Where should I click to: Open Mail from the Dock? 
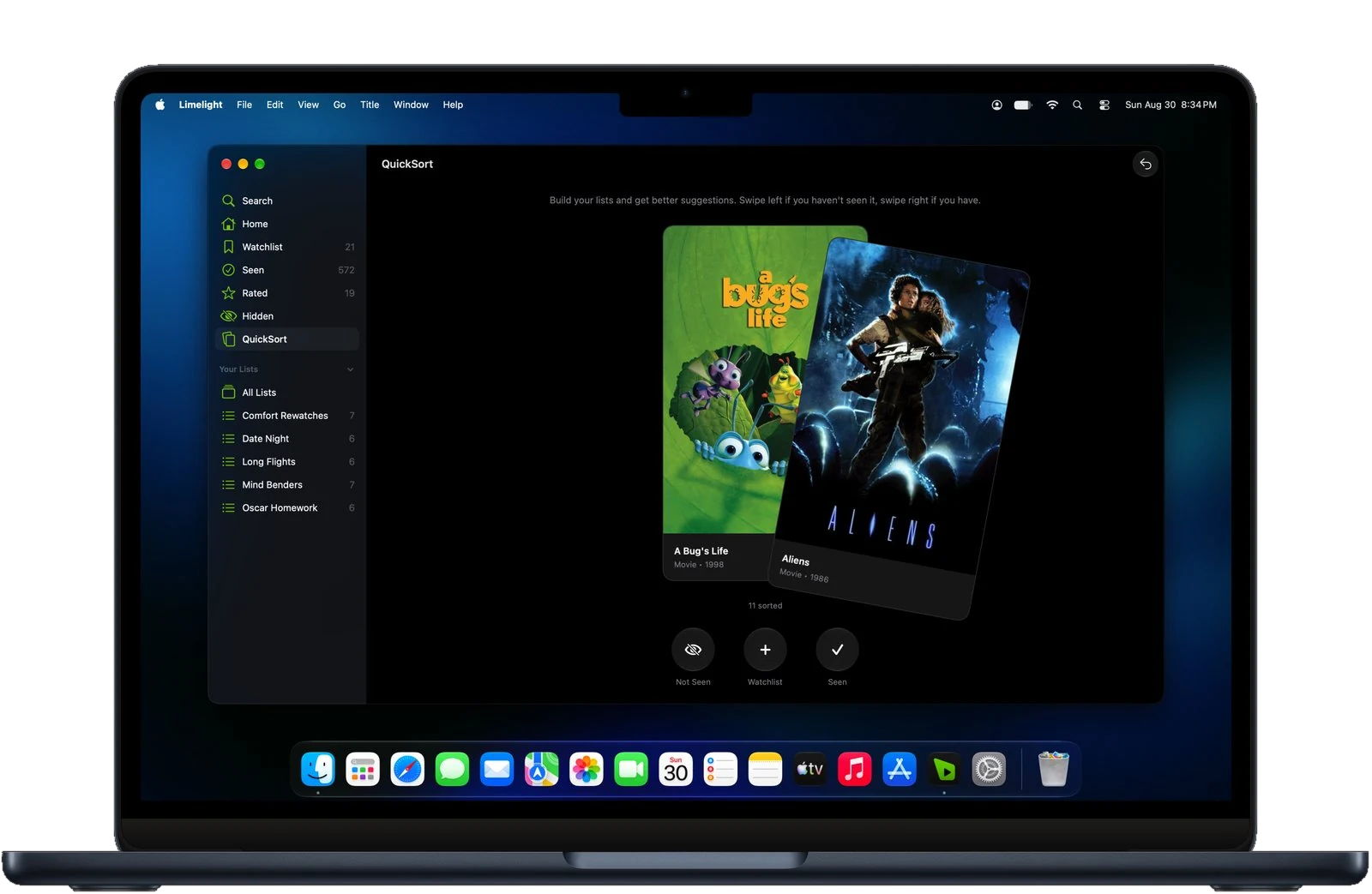pyautogui.click(x=496, y=769)
